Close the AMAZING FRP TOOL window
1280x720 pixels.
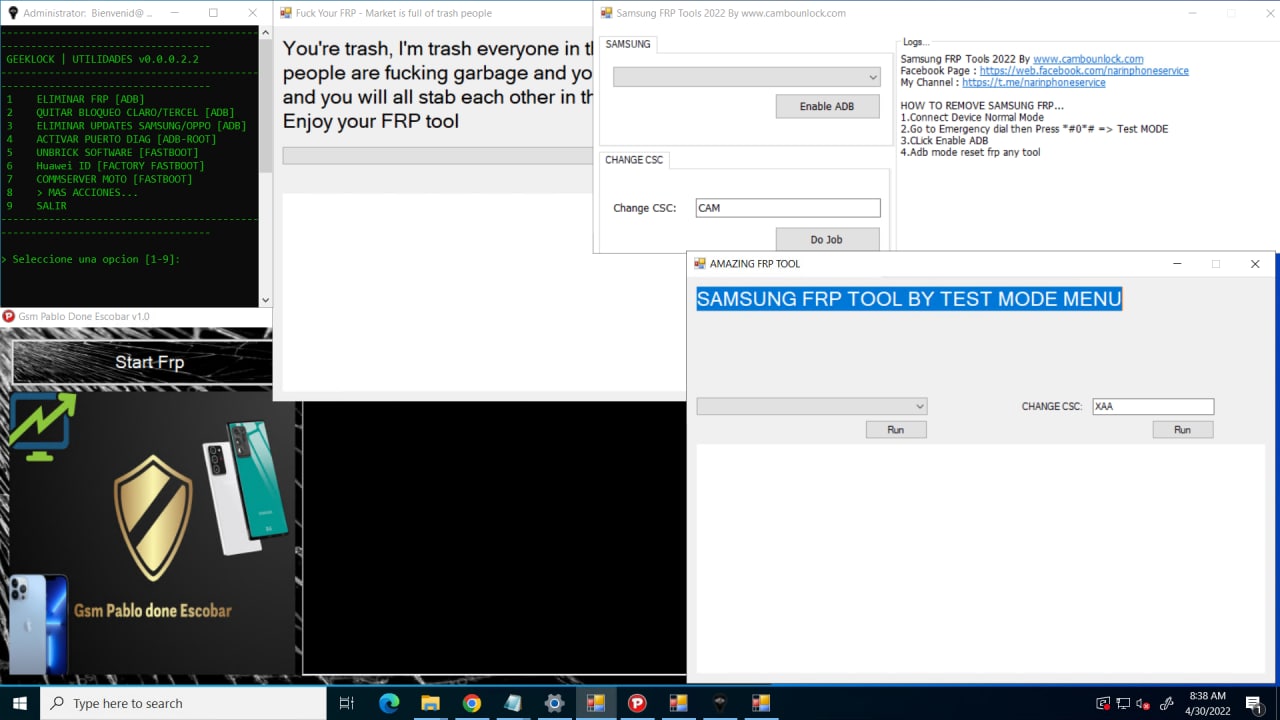(1255, 264)
